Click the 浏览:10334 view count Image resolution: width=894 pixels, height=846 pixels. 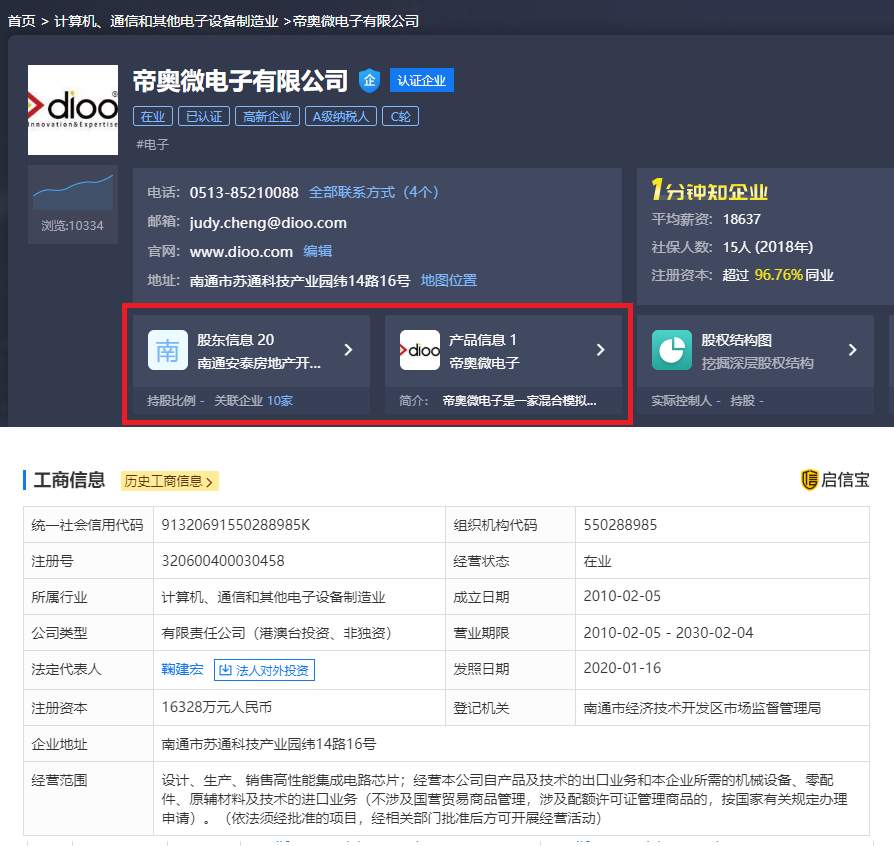pos(72,226)
